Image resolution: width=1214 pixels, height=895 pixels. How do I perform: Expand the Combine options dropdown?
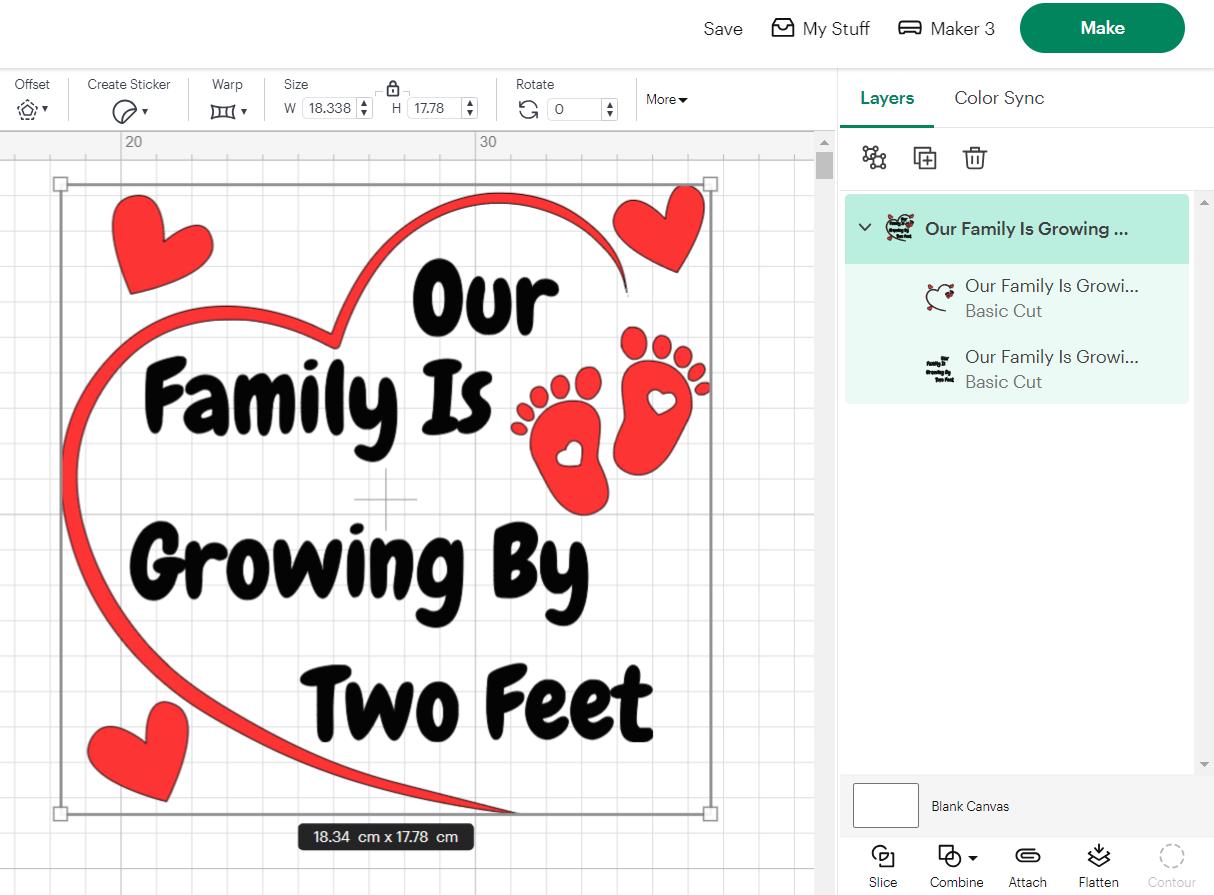click(x=970, y=856)
